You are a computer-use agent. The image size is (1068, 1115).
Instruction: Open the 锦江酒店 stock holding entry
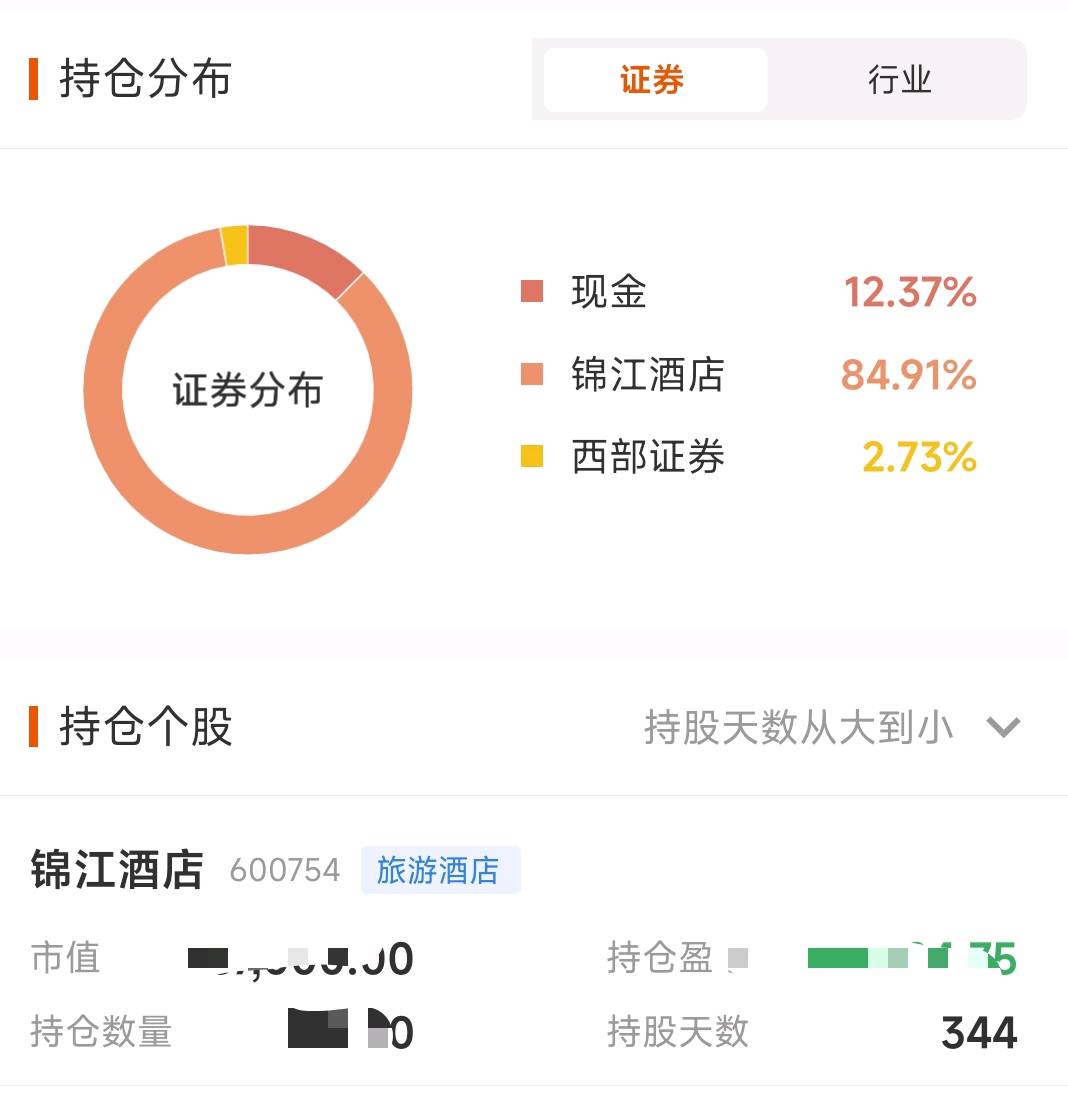(117, 870)
